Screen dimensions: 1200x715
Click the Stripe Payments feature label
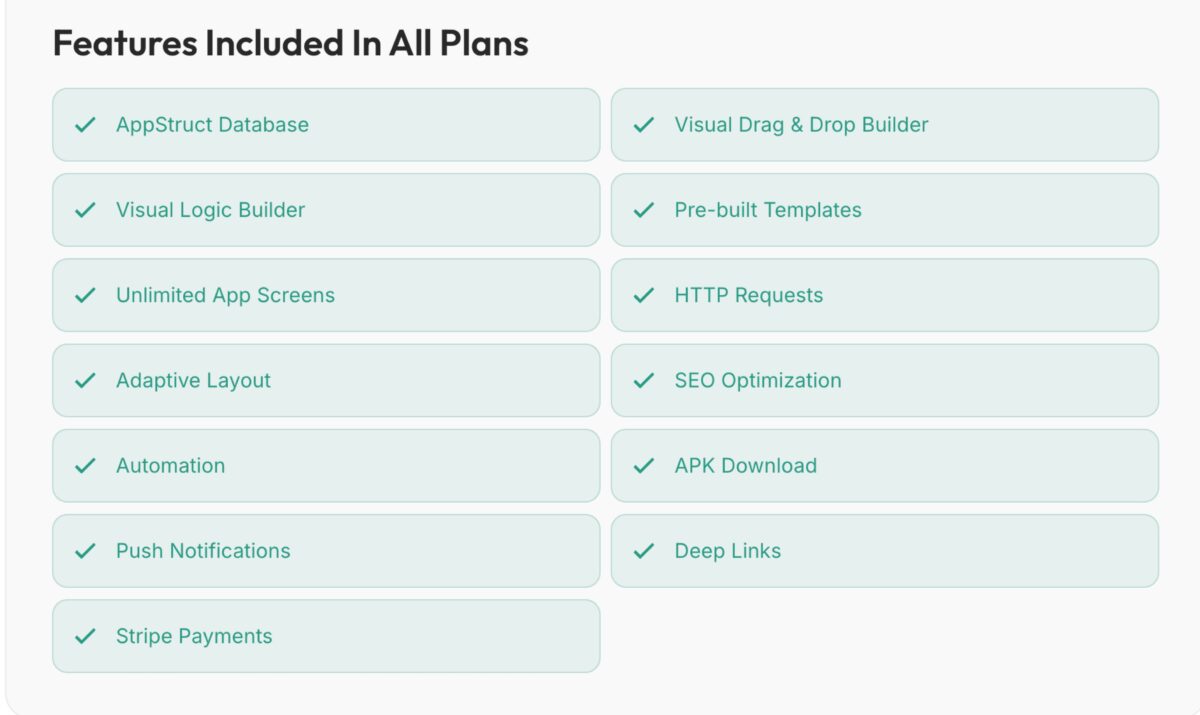[x=194, y=636]
